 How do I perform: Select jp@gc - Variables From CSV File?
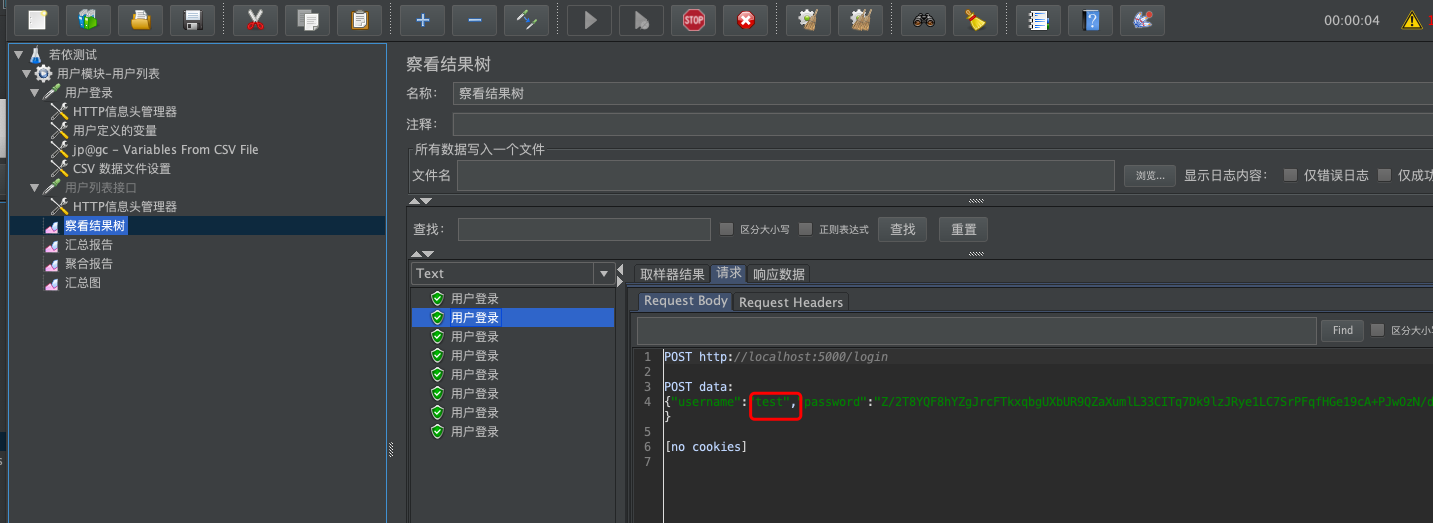(165, 149)
